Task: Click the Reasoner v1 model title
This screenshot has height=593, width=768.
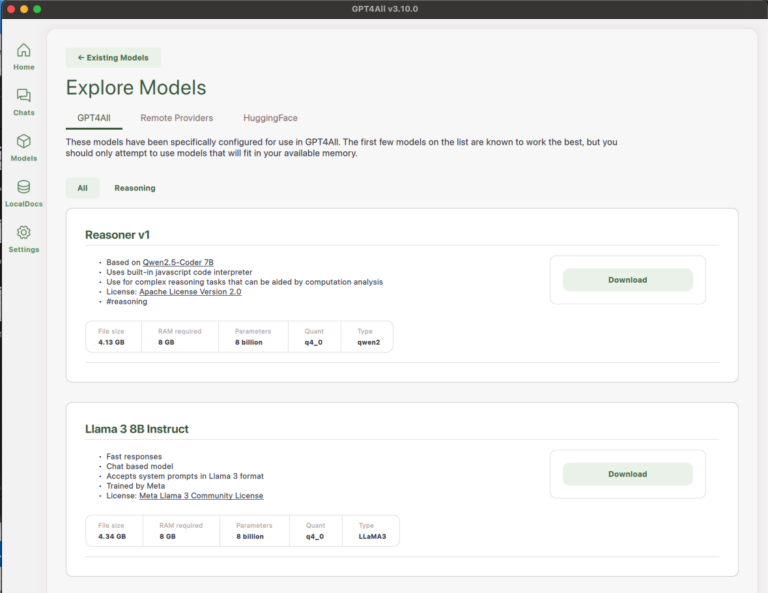Action: tap(118, 235)
